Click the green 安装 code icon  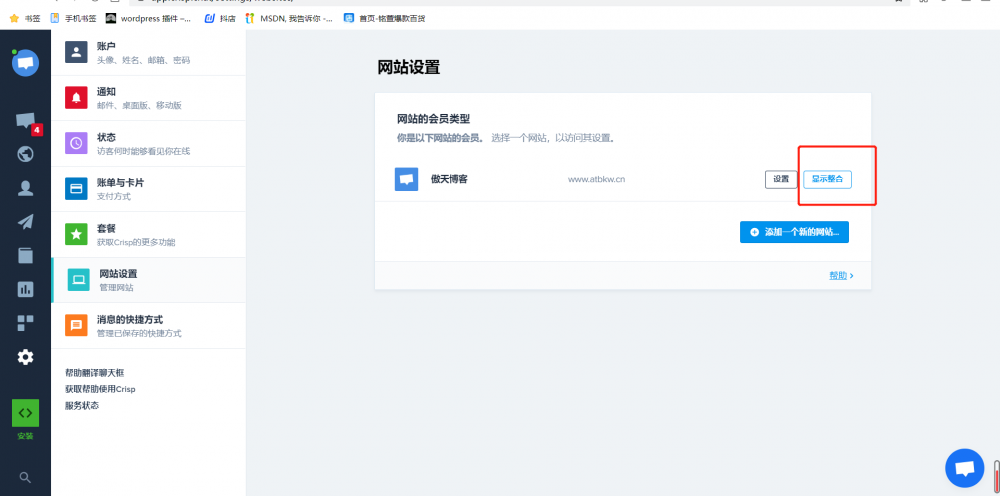pyautogui.click(x=26, y=413)
